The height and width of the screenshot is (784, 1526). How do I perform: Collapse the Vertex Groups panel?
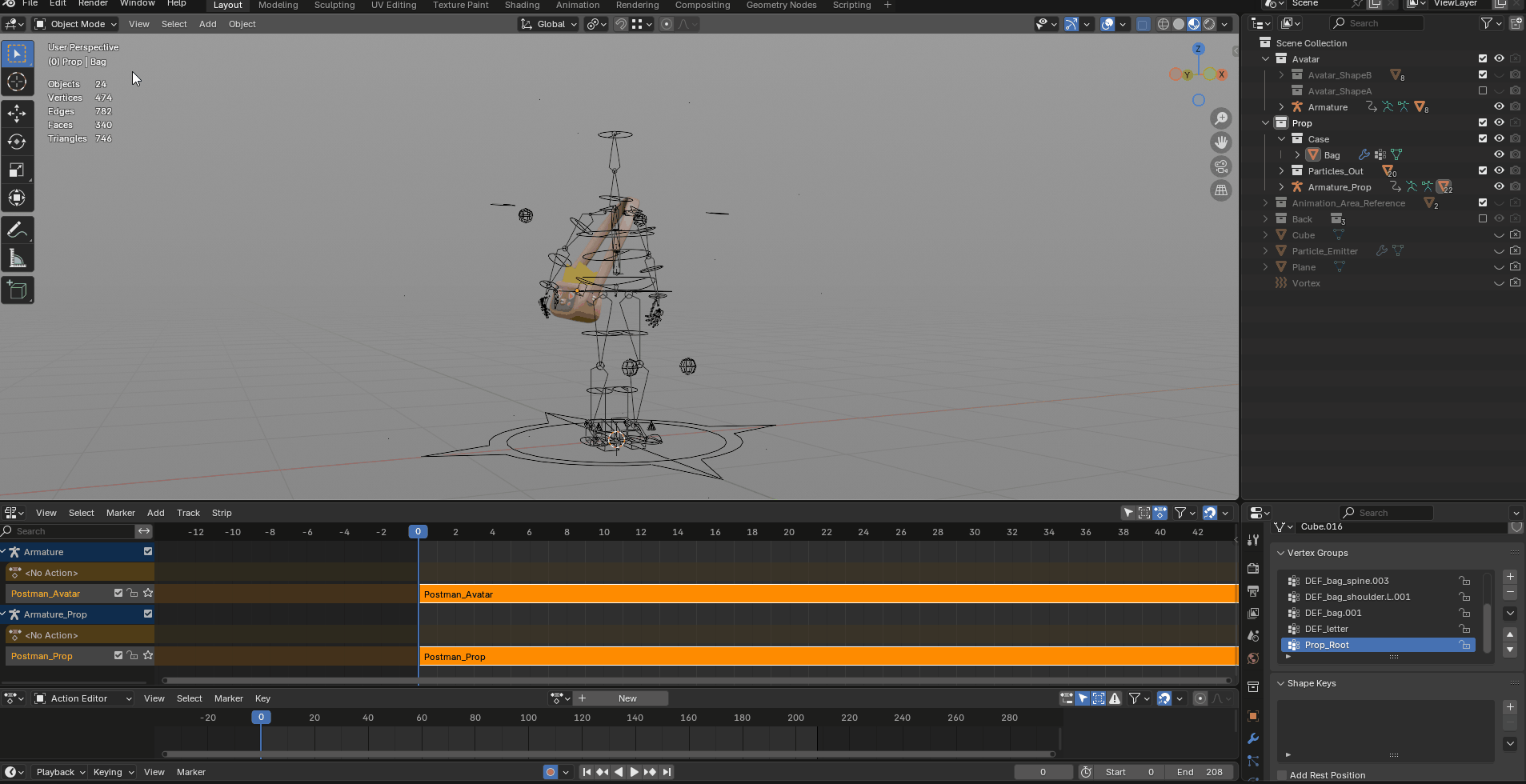pos(1281,553)
